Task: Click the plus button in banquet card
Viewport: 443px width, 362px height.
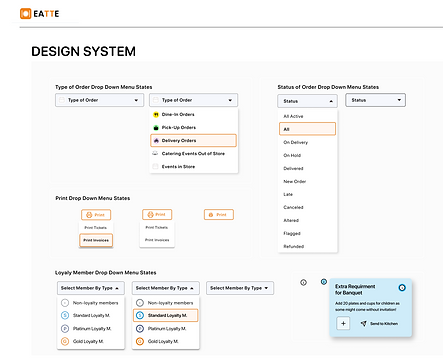Action: 343,323
